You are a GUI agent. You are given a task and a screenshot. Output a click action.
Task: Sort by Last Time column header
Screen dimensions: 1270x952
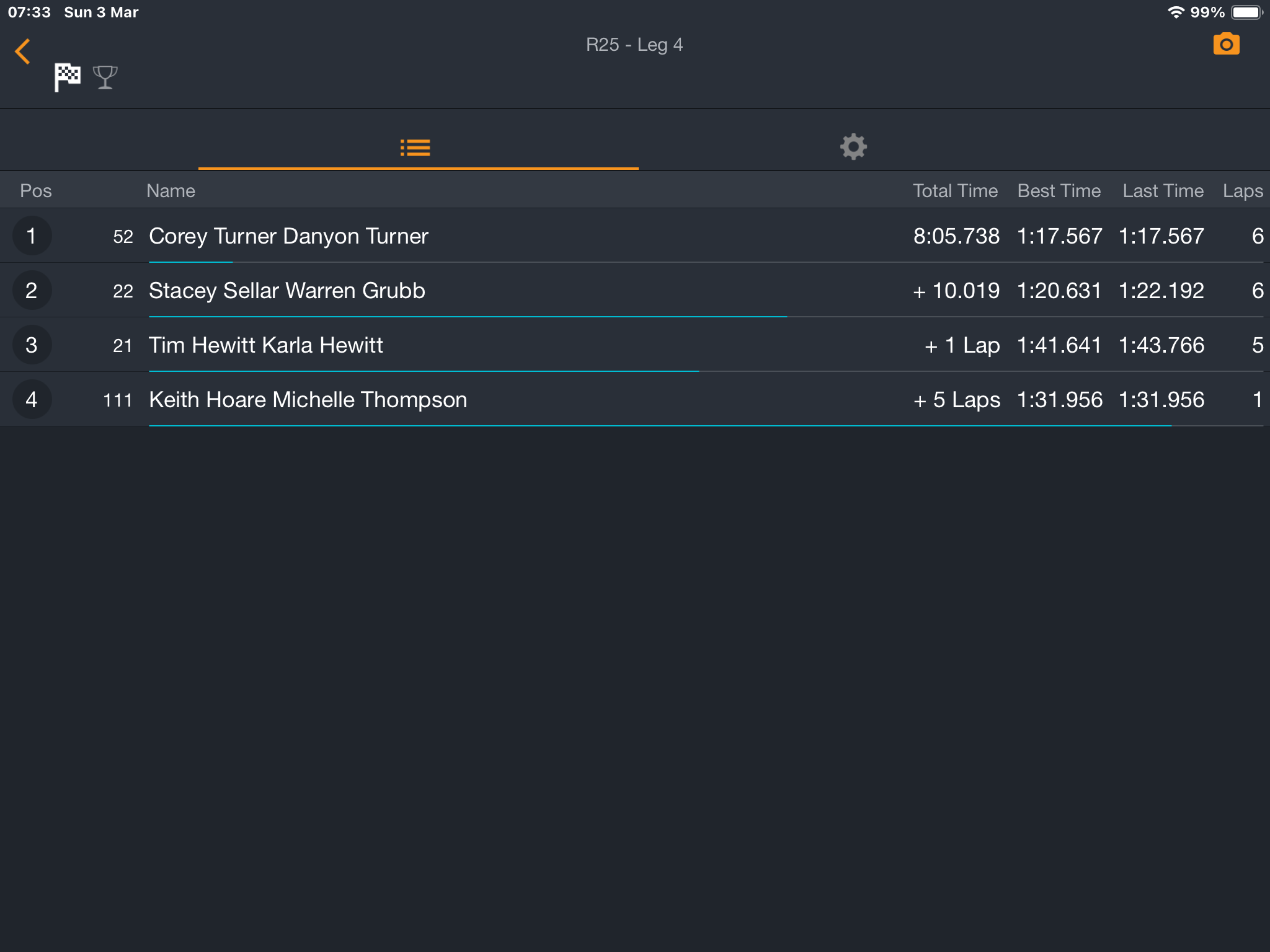click(1163, 191)
